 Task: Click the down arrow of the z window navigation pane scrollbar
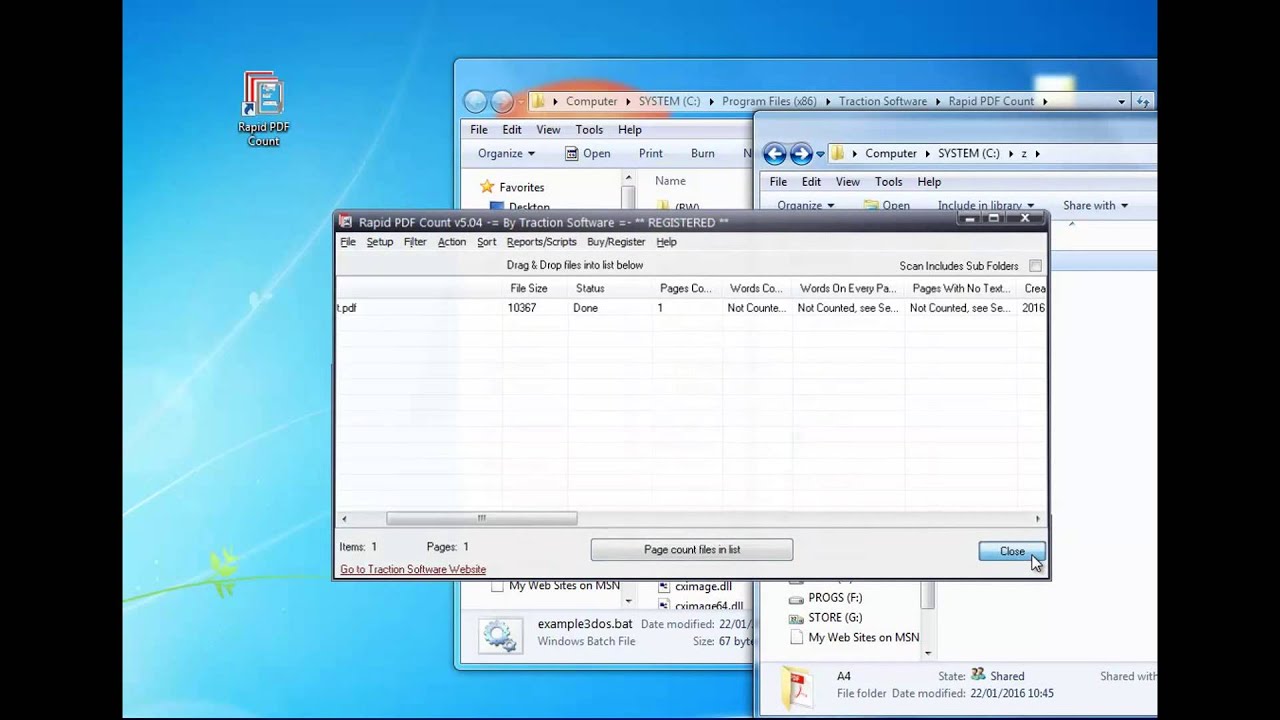(x=928, y=652)
